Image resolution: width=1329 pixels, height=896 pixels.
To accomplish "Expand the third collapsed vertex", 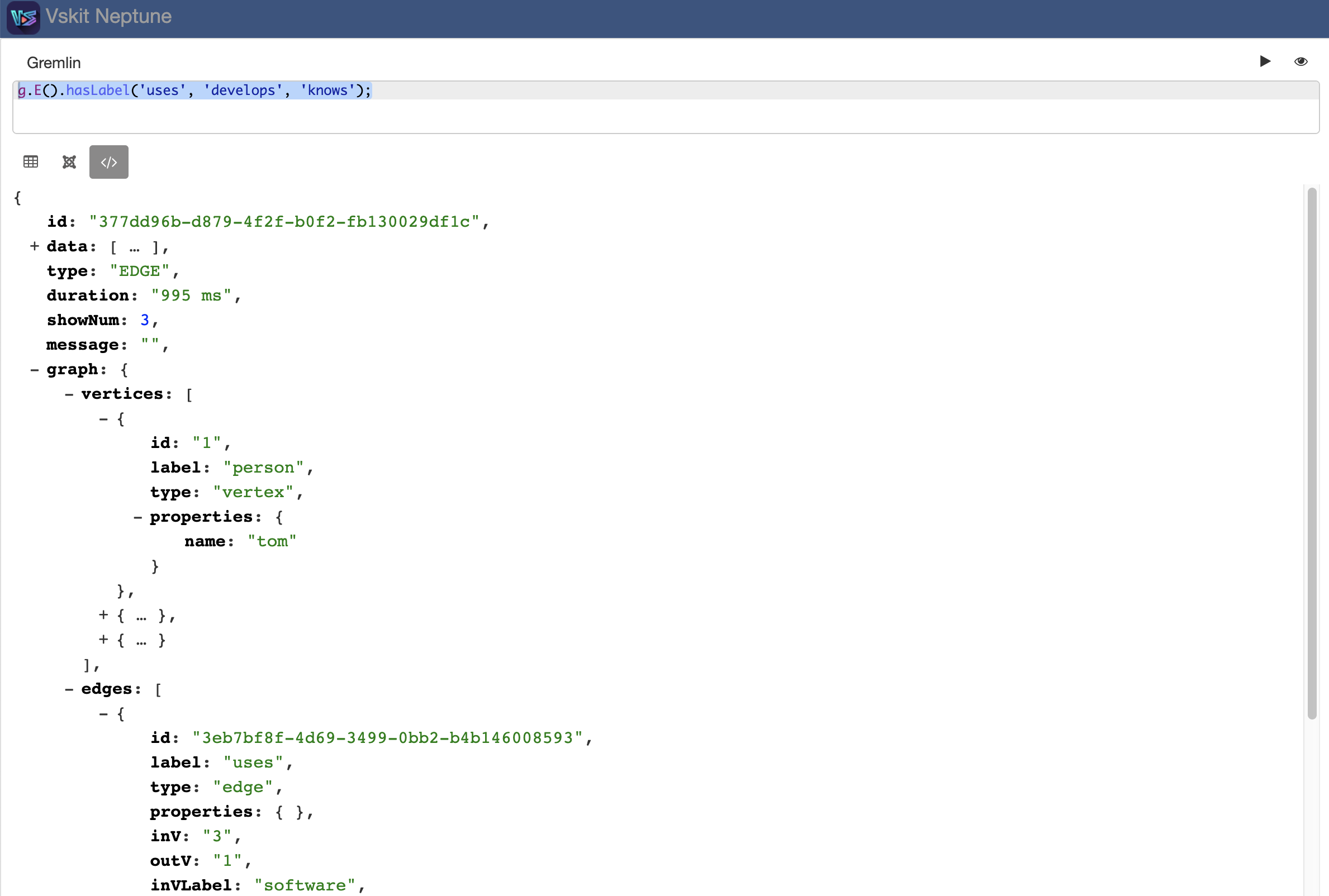I will coord(103,640).
